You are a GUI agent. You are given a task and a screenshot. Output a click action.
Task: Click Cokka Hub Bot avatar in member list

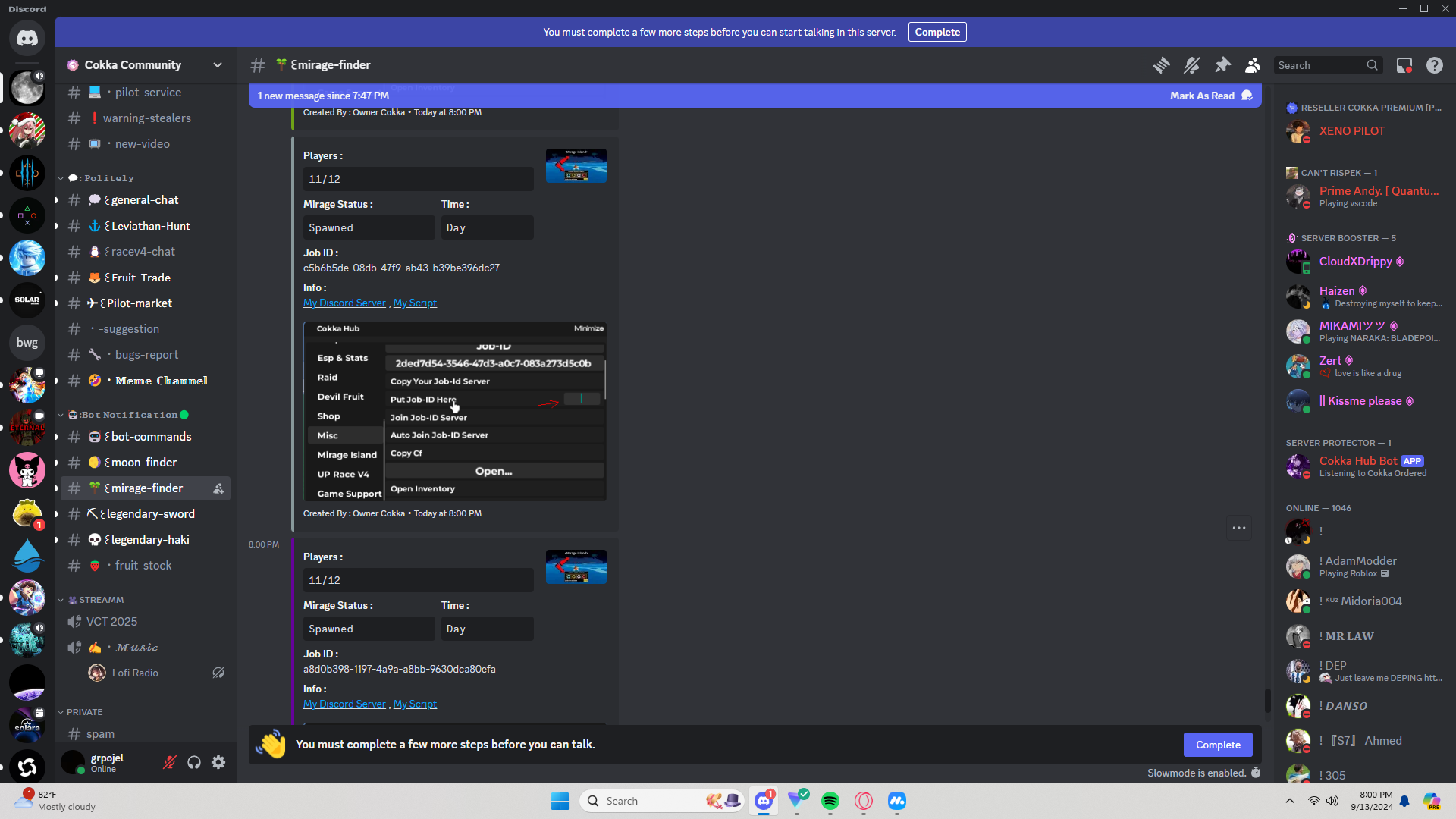coord(1298,466)
